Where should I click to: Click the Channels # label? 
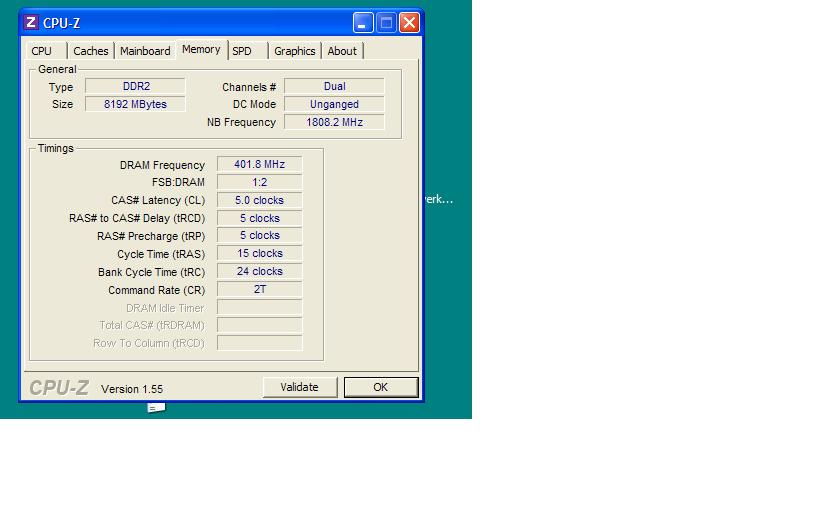pos(249,87)
